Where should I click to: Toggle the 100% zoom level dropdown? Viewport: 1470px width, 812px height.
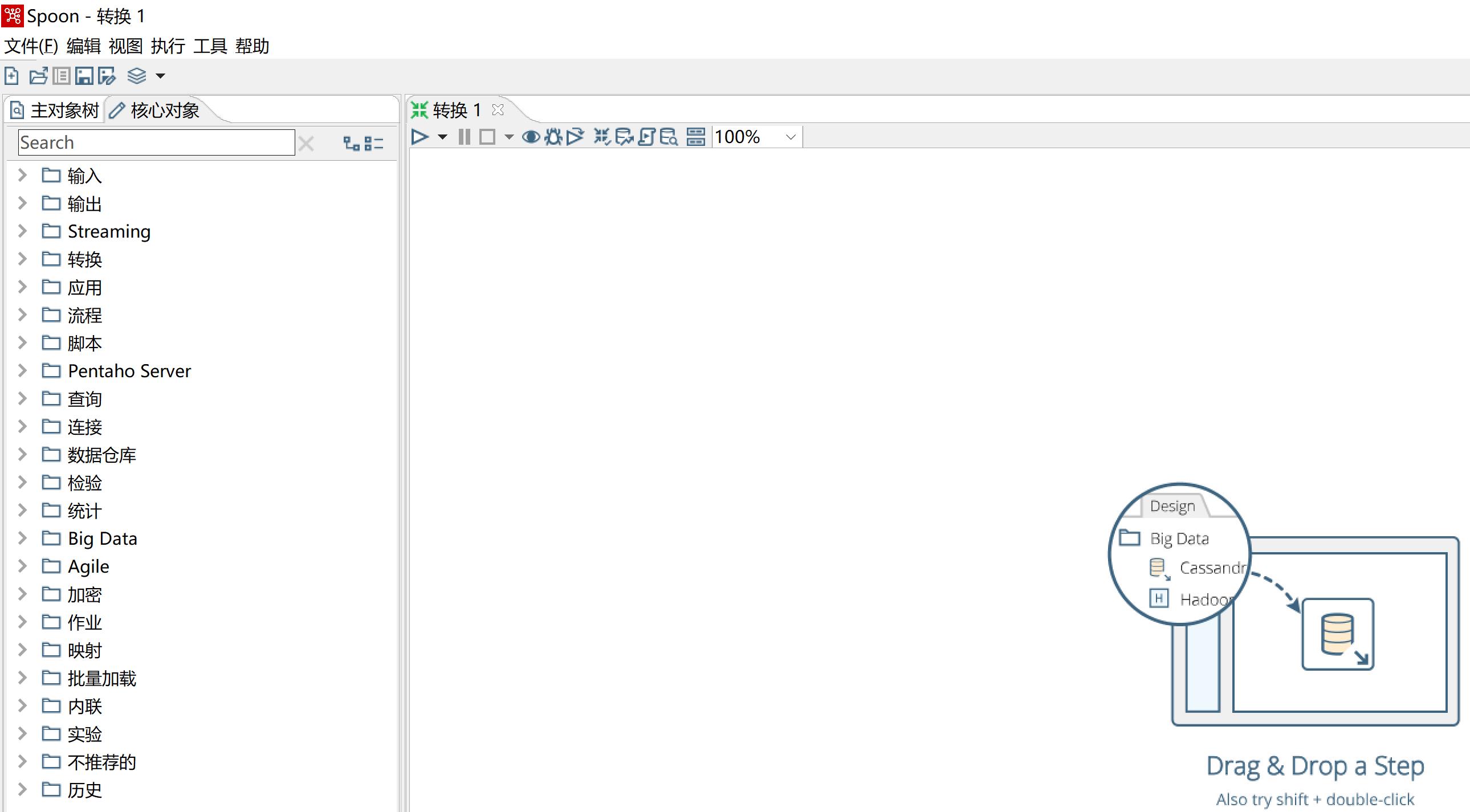[791, 136]
